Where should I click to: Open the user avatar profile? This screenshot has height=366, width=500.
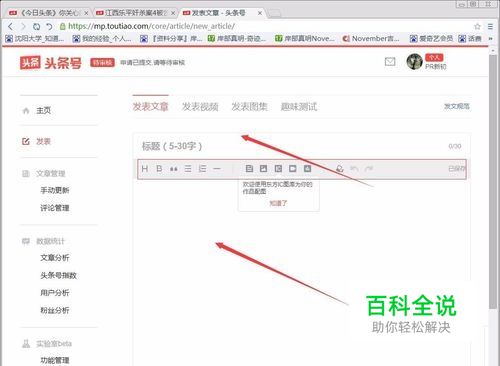[x=414, y=62]
